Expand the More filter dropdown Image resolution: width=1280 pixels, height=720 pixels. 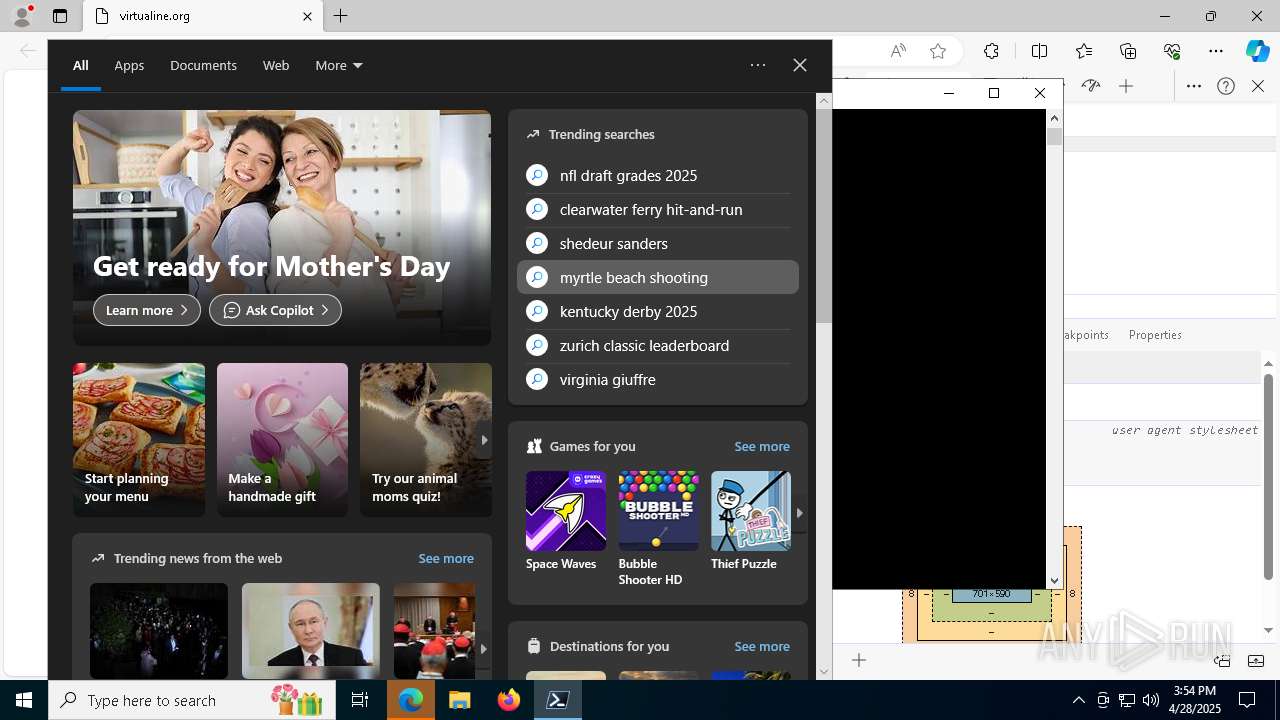point(339,65)
